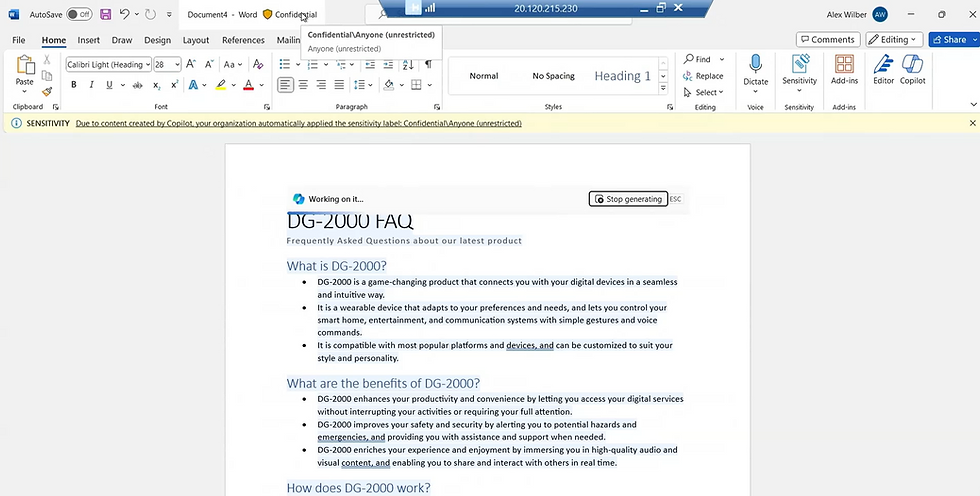Select the Normal style
Viewport: 980px width, 496px height.
pos(484,76)
